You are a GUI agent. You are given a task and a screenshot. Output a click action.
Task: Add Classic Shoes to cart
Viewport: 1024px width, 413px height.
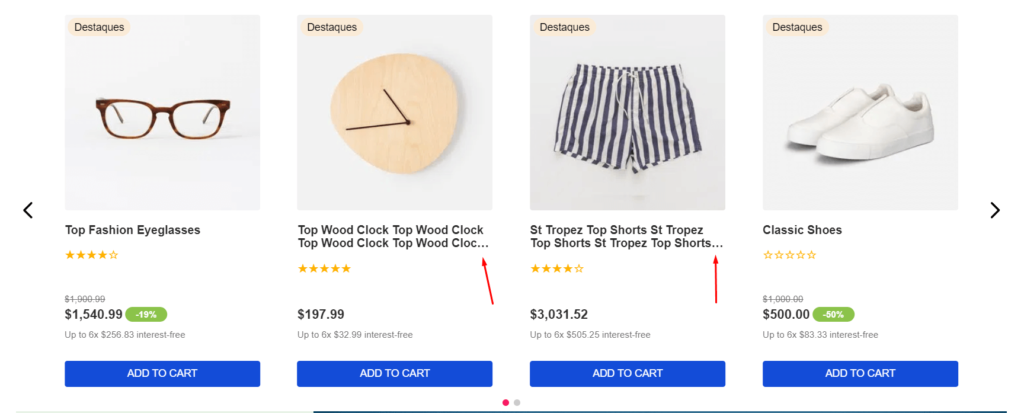(x=860, y=373)
